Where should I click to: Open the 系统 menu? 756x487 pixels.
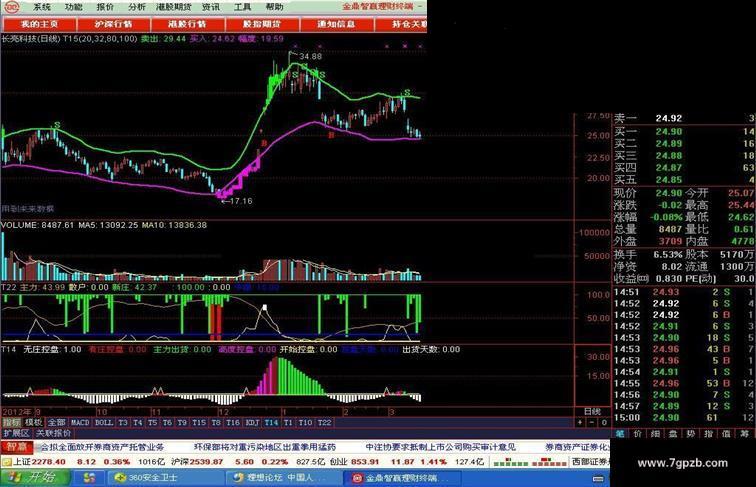point(42,7)
